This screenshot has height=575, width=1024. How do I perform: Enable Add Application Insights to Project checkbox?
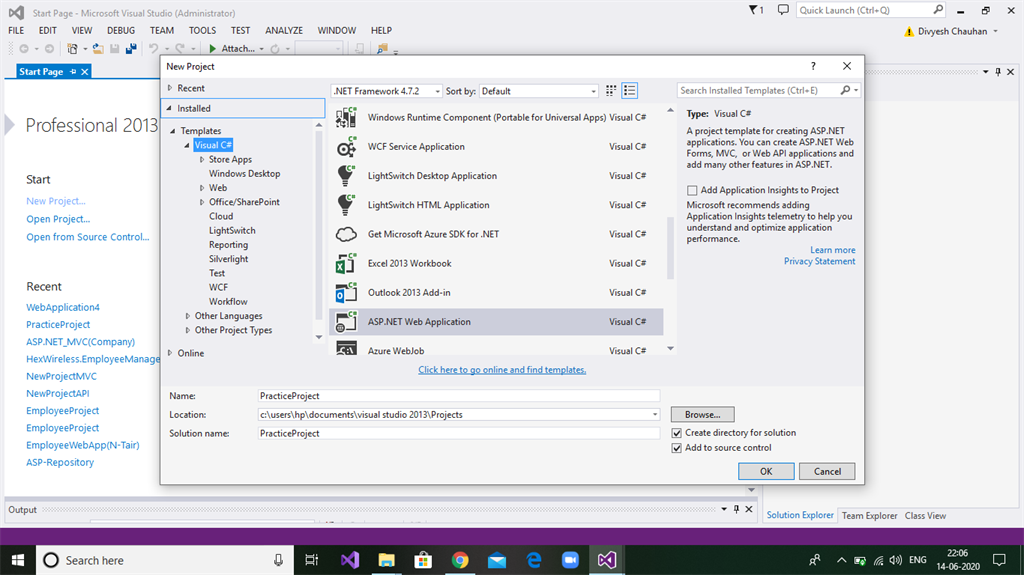click(x=692, y=190)
